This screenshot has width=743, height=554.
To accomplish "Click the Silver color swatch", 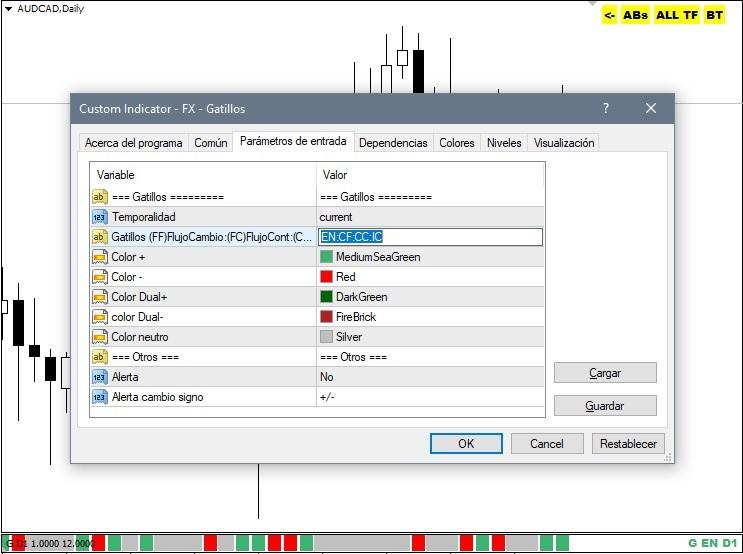I will click(x=326, y=336).
